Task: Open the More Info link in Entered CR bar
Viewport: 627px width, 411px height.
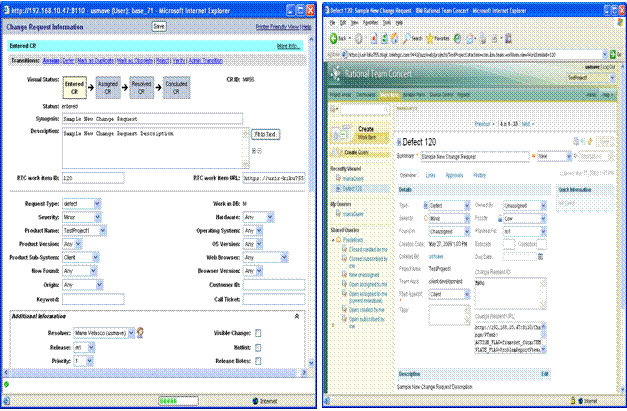Action: click(288, 46)
